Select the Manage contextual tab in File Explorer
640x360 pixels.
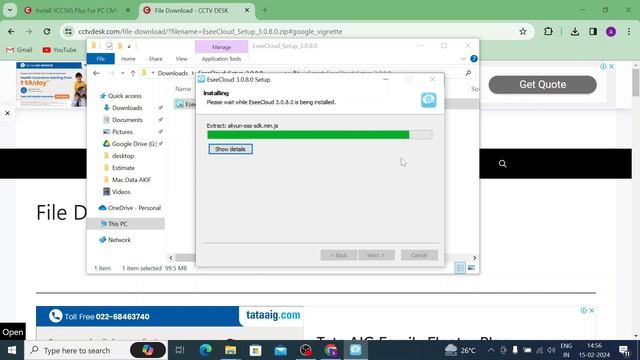(x=221, y=47)
